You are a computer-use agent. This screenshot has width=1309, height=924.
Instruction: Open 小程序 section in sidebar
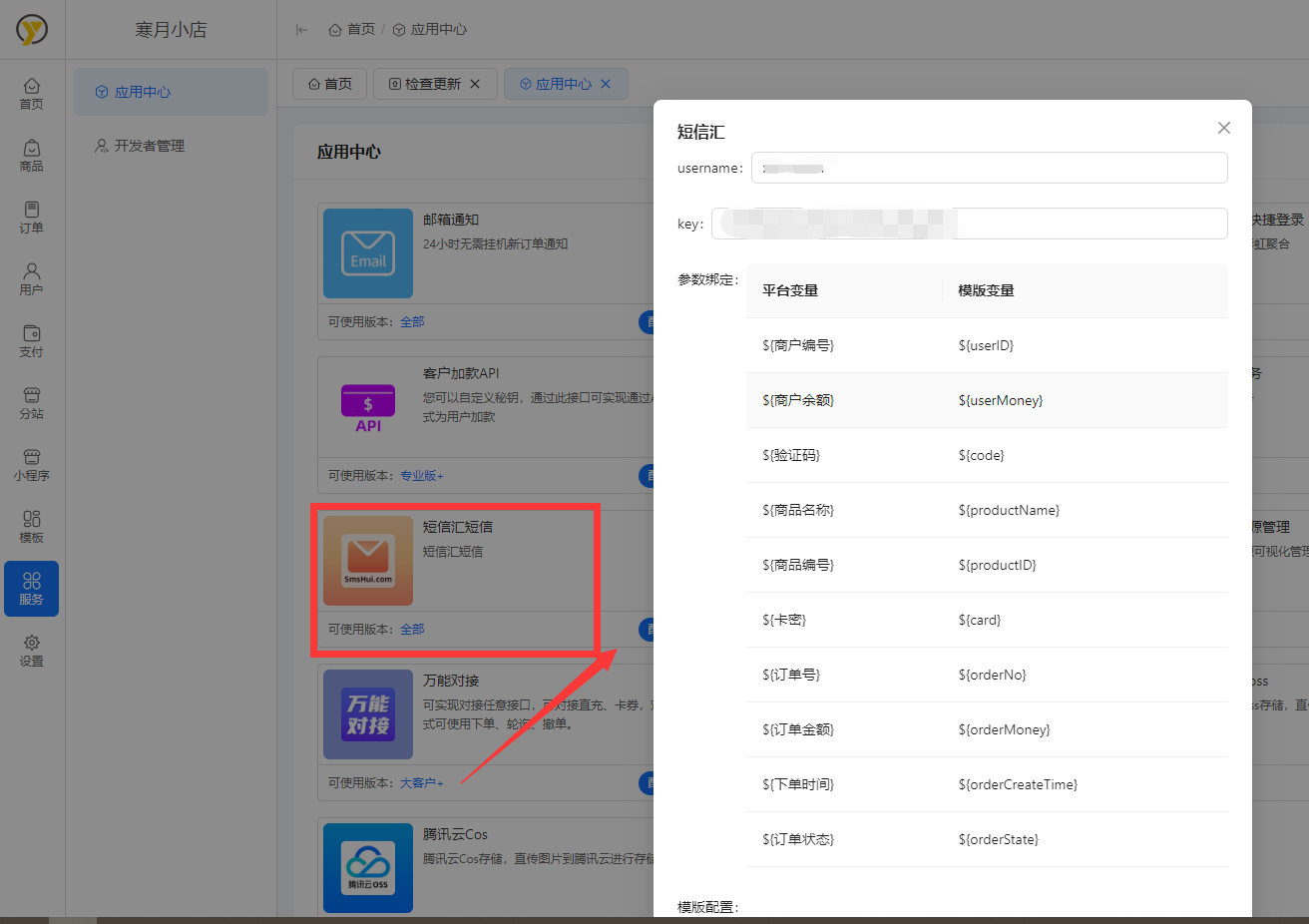click(x=32, y=465)
